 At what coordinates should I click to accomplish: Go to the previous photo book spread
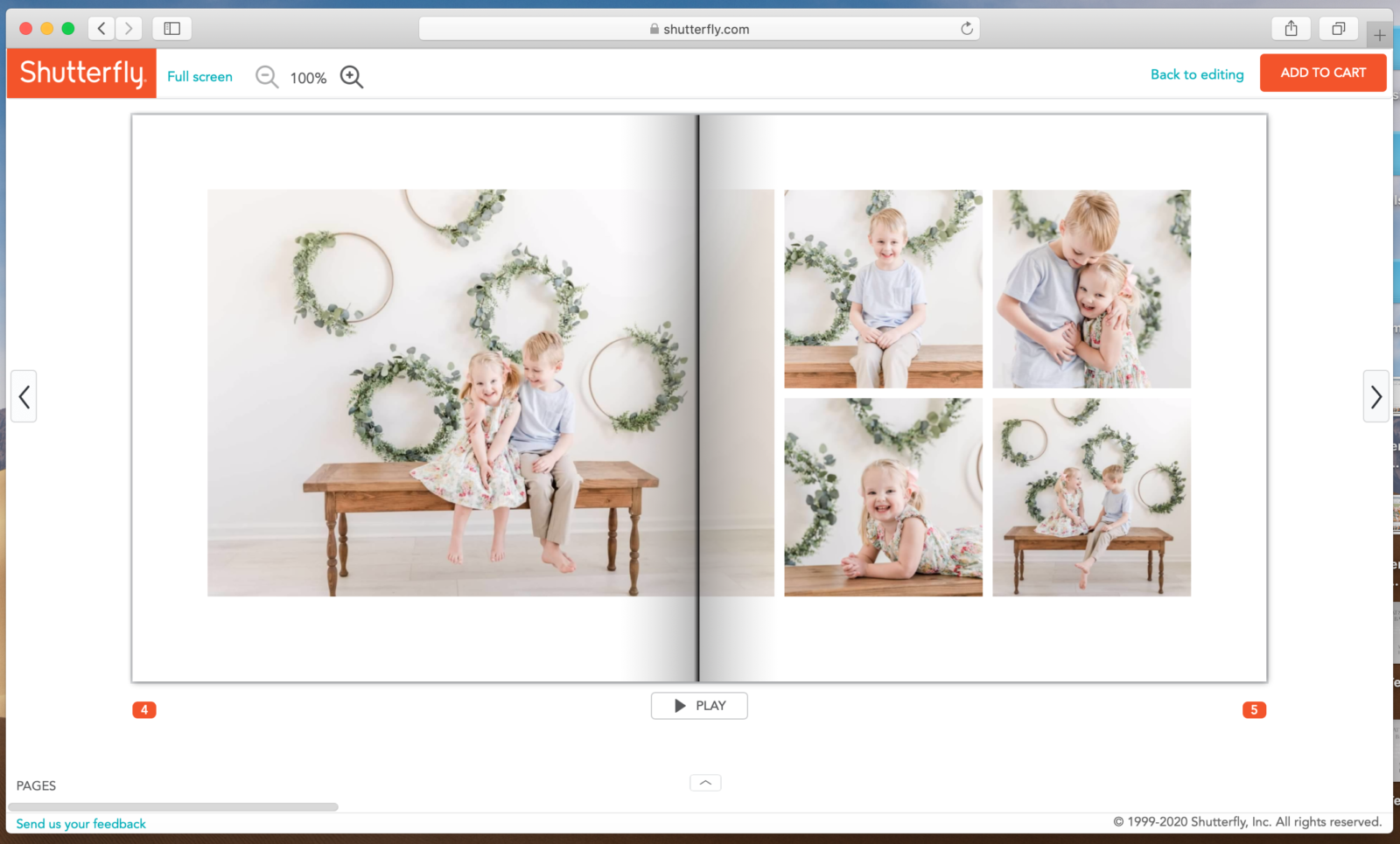[24, 396]
